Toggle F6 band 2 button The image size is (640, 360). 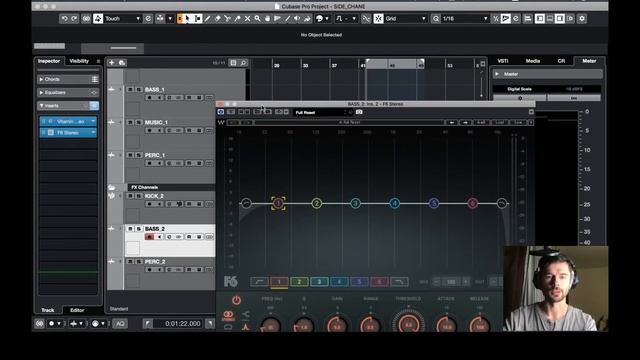click(299, 282)
